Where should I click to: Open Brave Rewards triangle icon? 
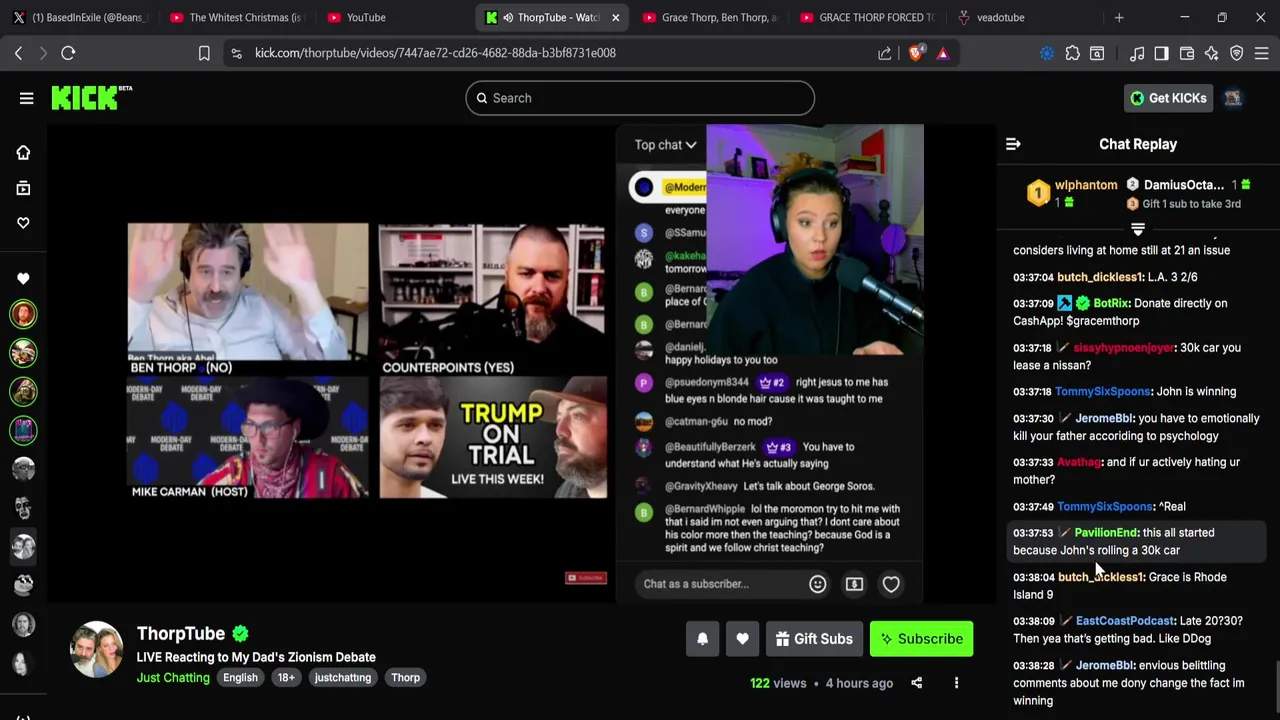tap(943, 53)
